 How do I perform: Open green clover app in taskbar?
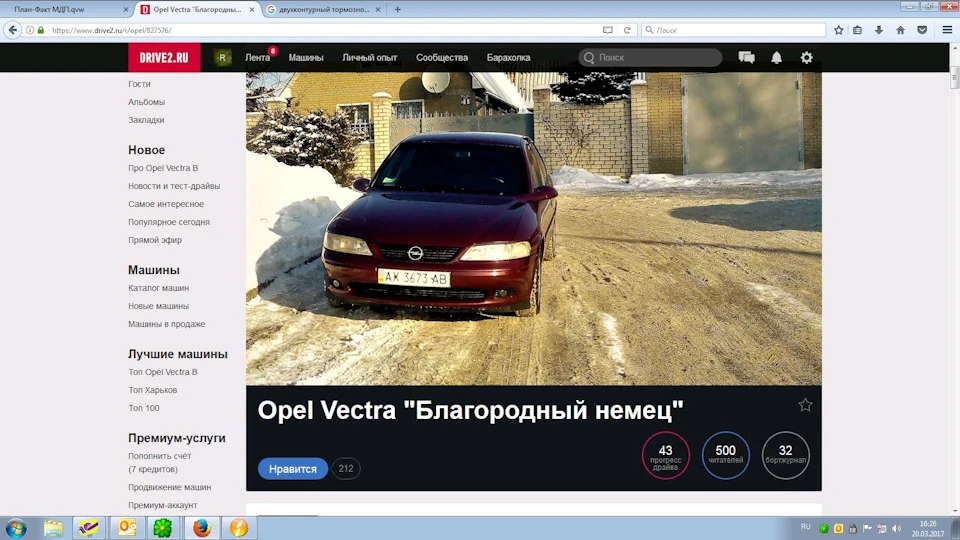(163, 528)
